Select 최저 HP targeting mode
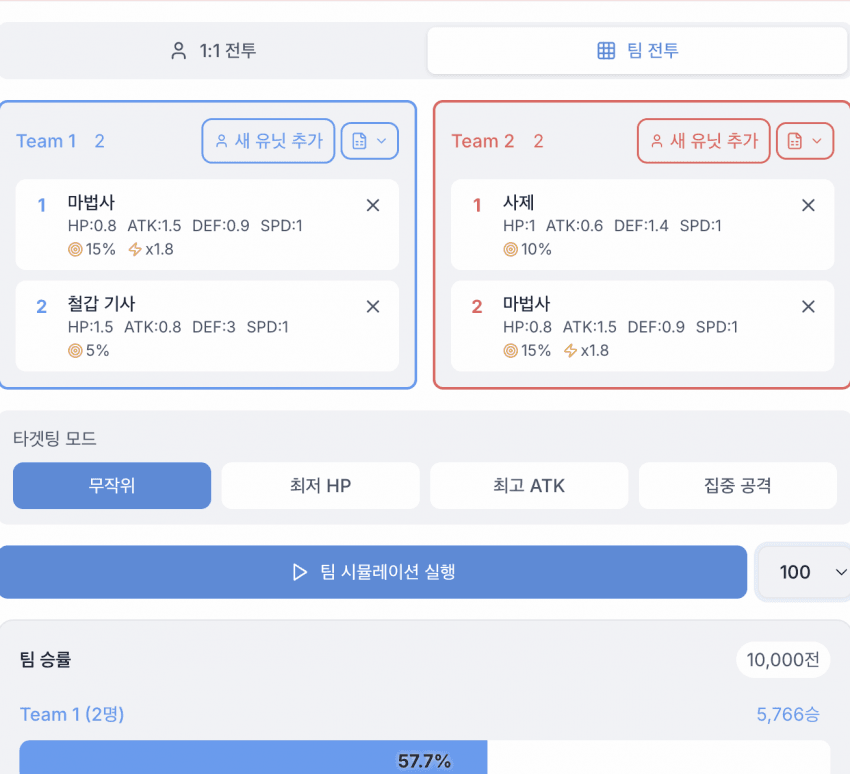The height and width of the screenshot is (774, 850). tap(320, 486)
